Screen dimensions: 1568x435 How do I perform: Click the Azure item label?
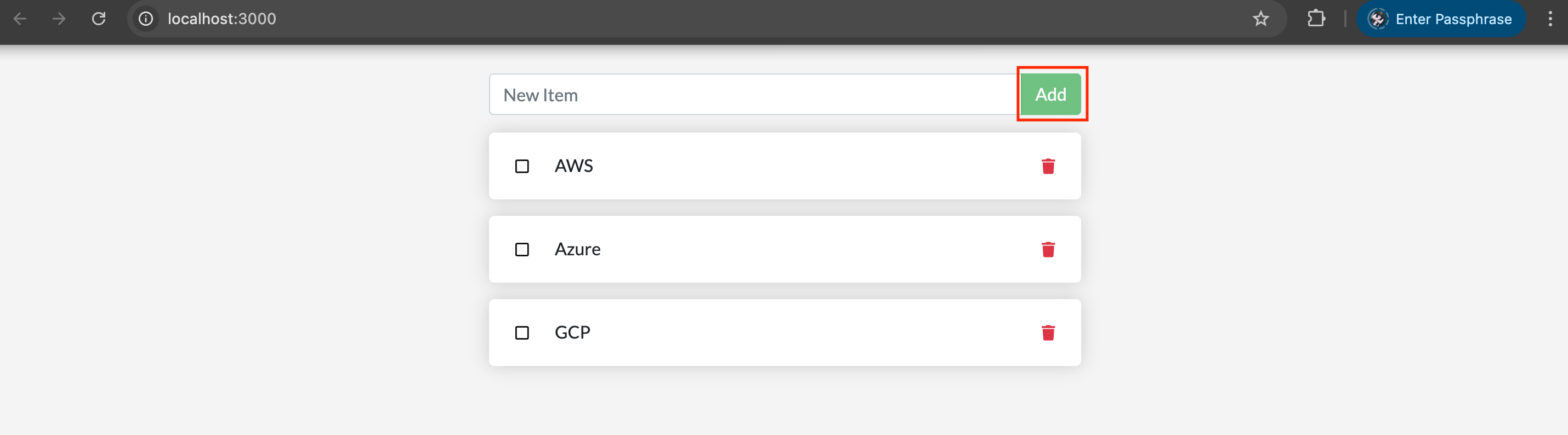click(577, 249)
